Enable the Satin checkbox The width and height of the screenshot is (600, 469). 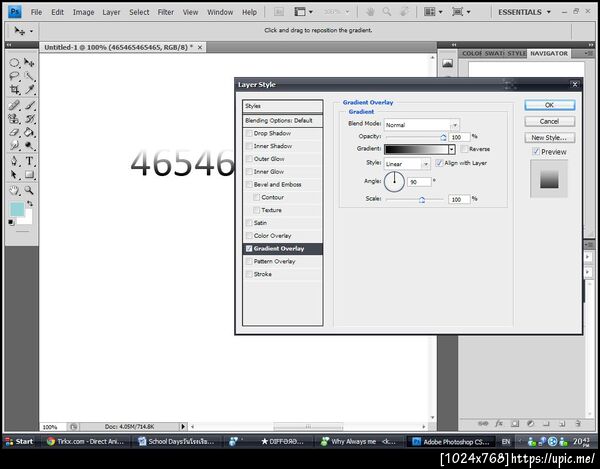coord(249,223)
